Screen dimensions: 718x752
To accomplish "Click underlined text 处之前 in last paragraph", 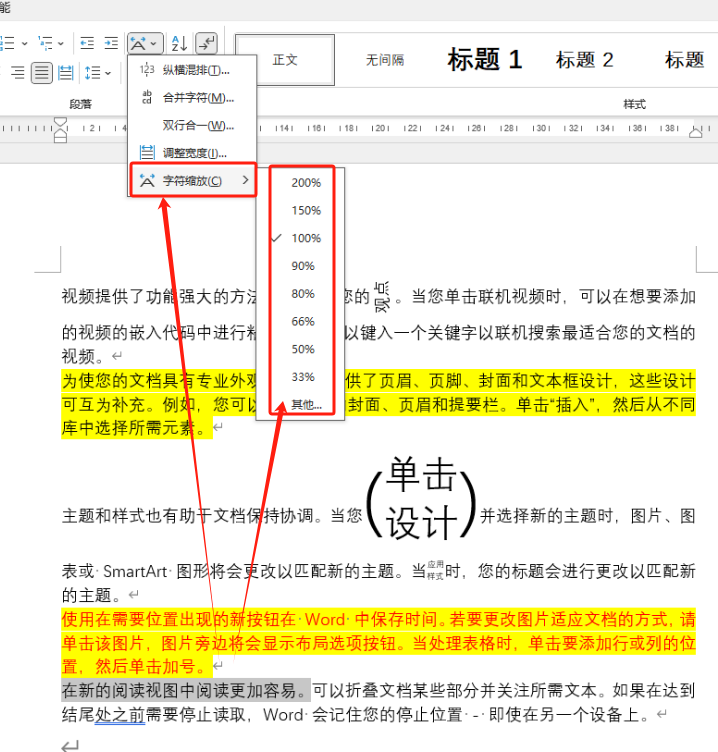I will click(x=120, y=715).
